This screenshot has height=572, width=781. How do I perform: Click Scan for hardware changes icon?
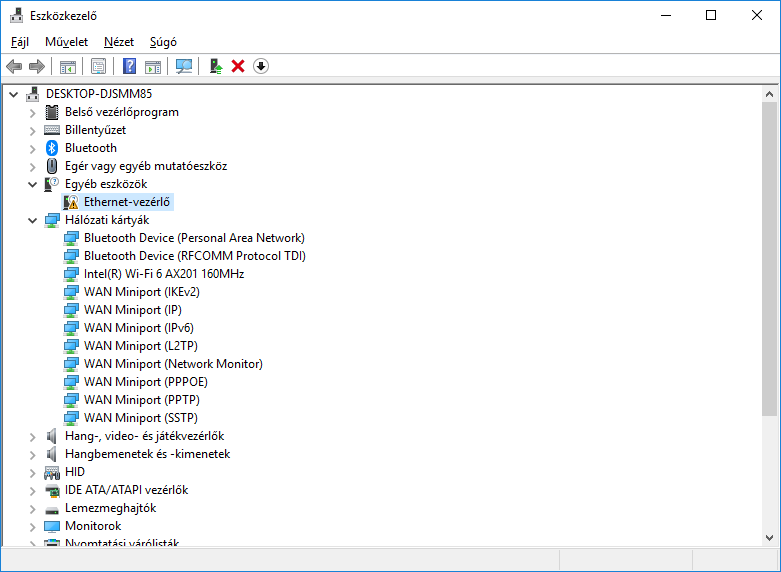(x=184, y=66)
